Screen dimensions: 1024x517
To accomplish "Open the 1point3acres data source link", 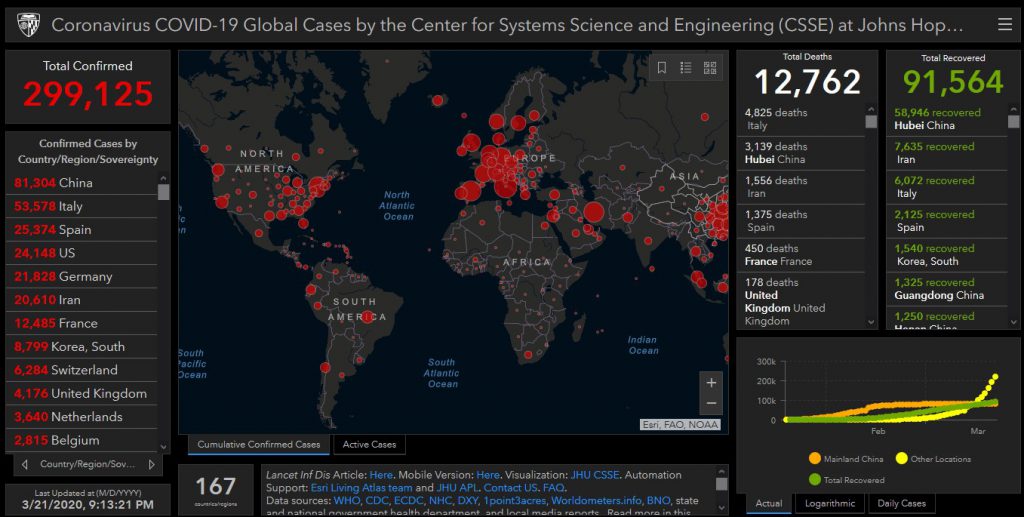I will pos(514,501).
